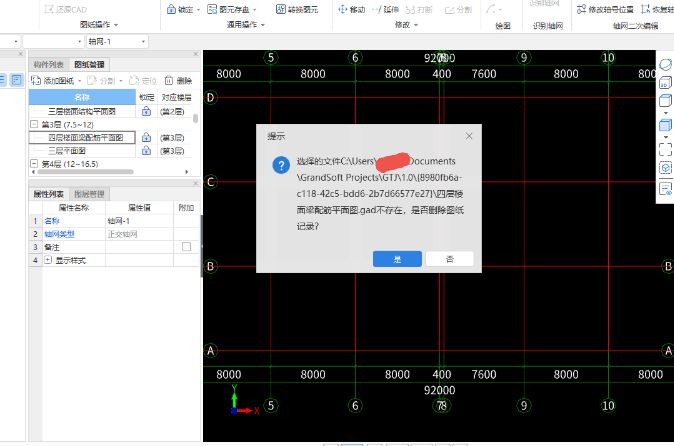Viewport: 674px width, 446px height.
Task: Close the 图纸管理 panel
Action: 196,54
